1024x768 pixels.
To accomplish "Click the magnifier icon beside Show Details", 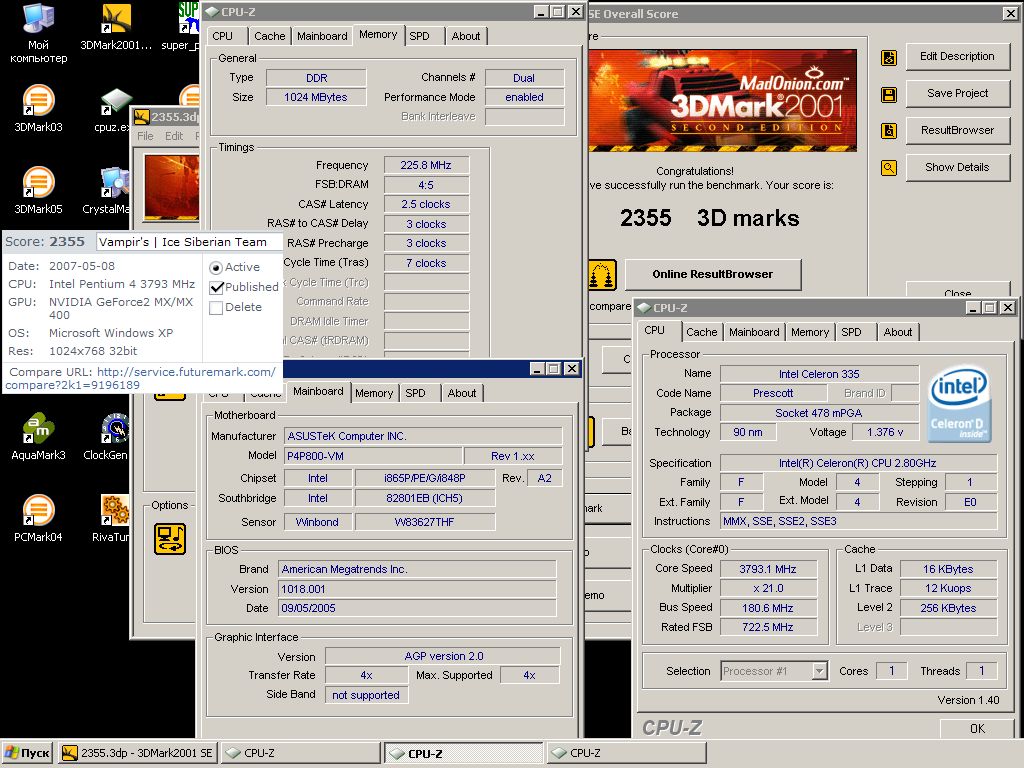I will click(x=889, y=168).
